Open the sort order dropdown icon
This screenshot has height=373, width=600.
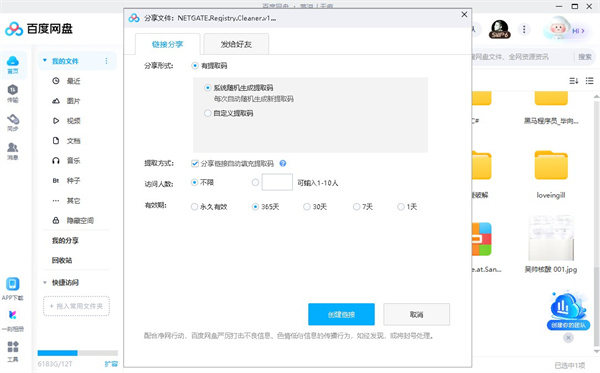[574, 81]
